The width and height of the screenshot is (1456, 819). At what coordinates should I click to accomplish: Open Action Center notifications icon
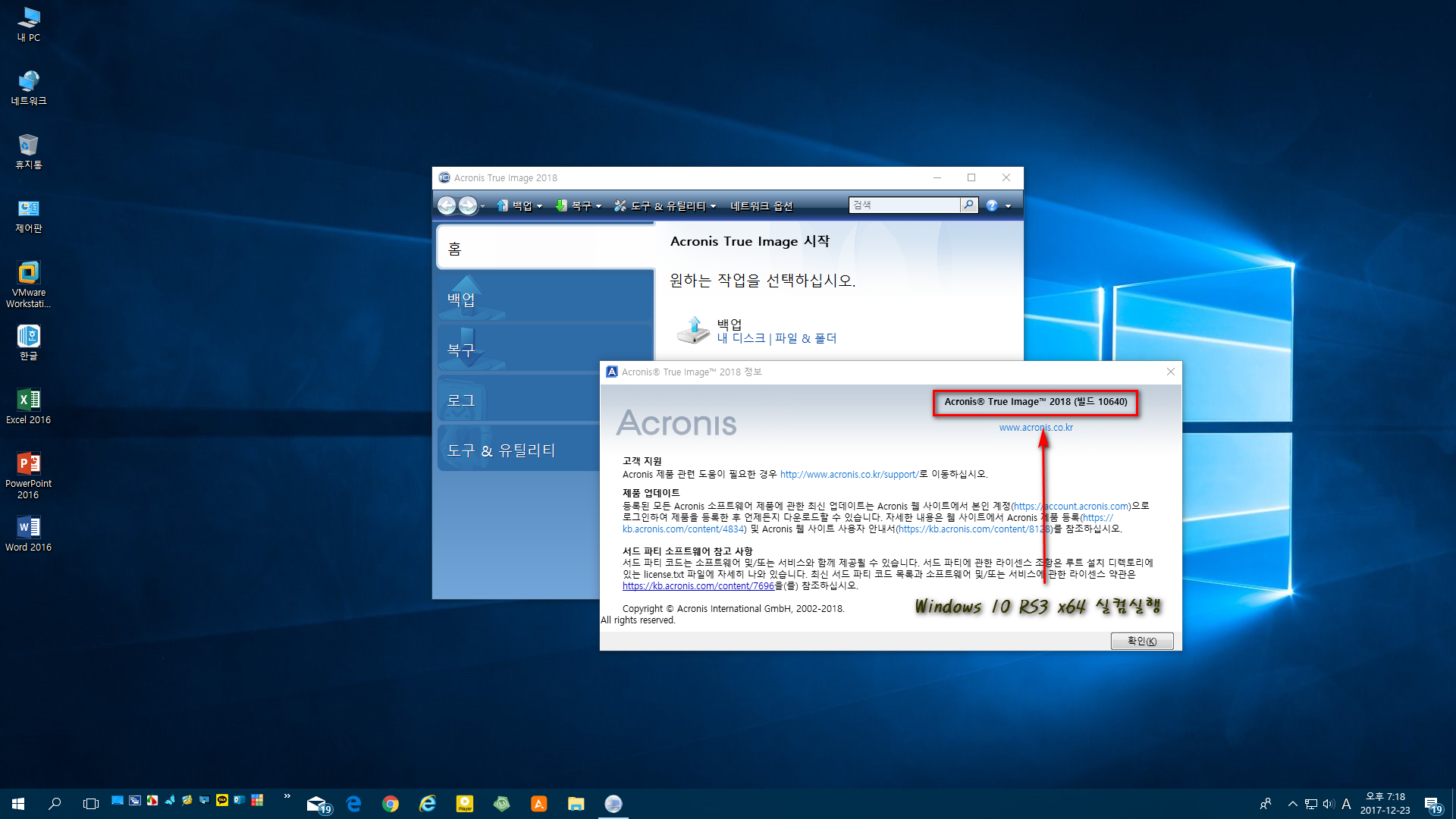point(1432,804)
